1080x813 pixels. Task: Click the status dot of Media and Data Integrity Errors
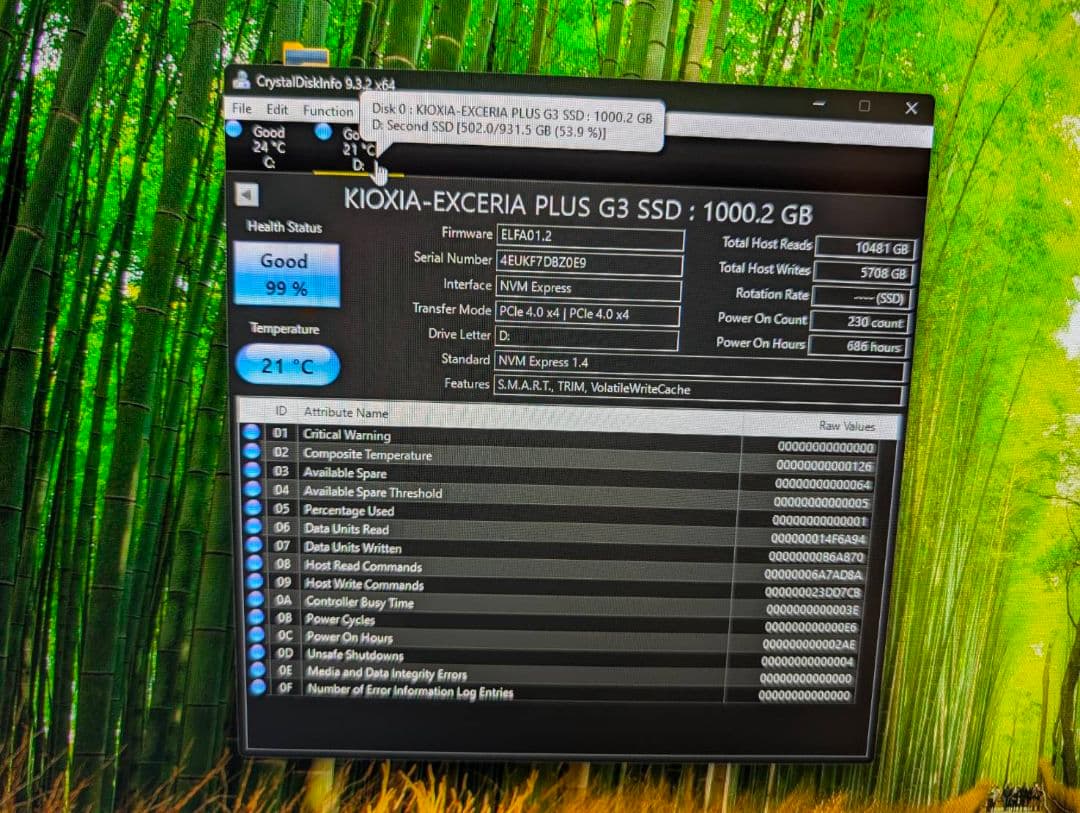pos(258,669)
